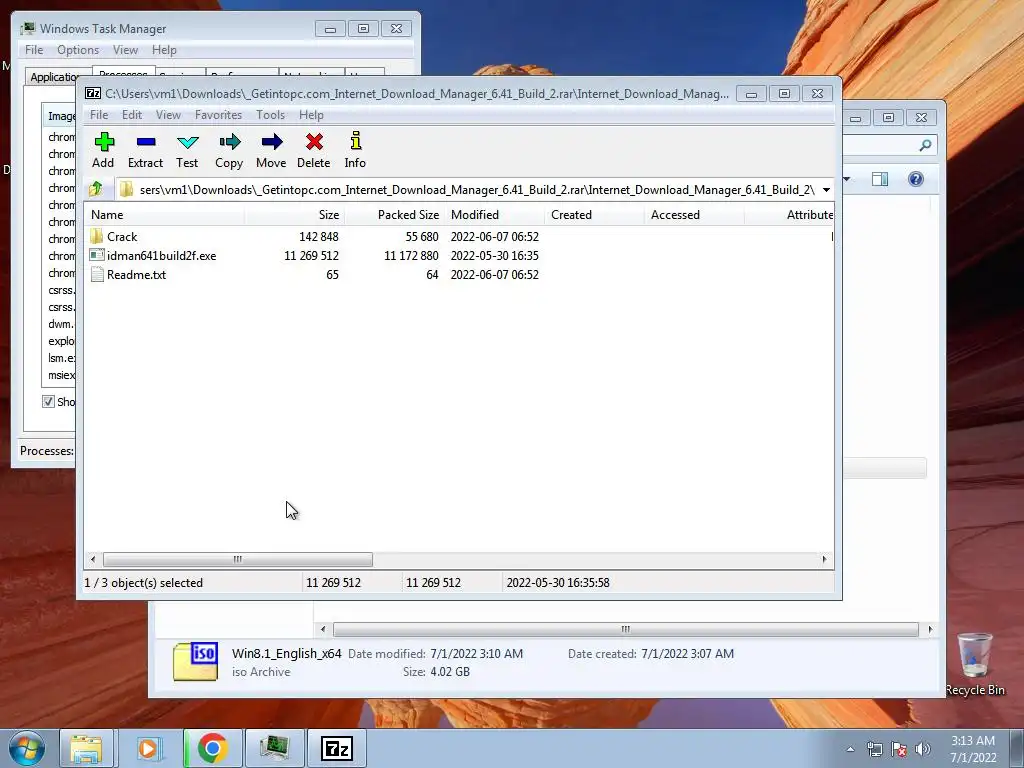The width and height of the screenshot is (1024, 768).
Task: Click the Crack folder icon
Action: pos(97,236)
